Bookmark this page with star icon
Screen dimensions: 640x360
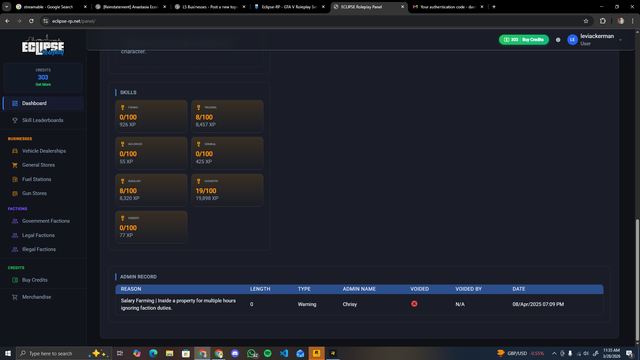point(586,21)
